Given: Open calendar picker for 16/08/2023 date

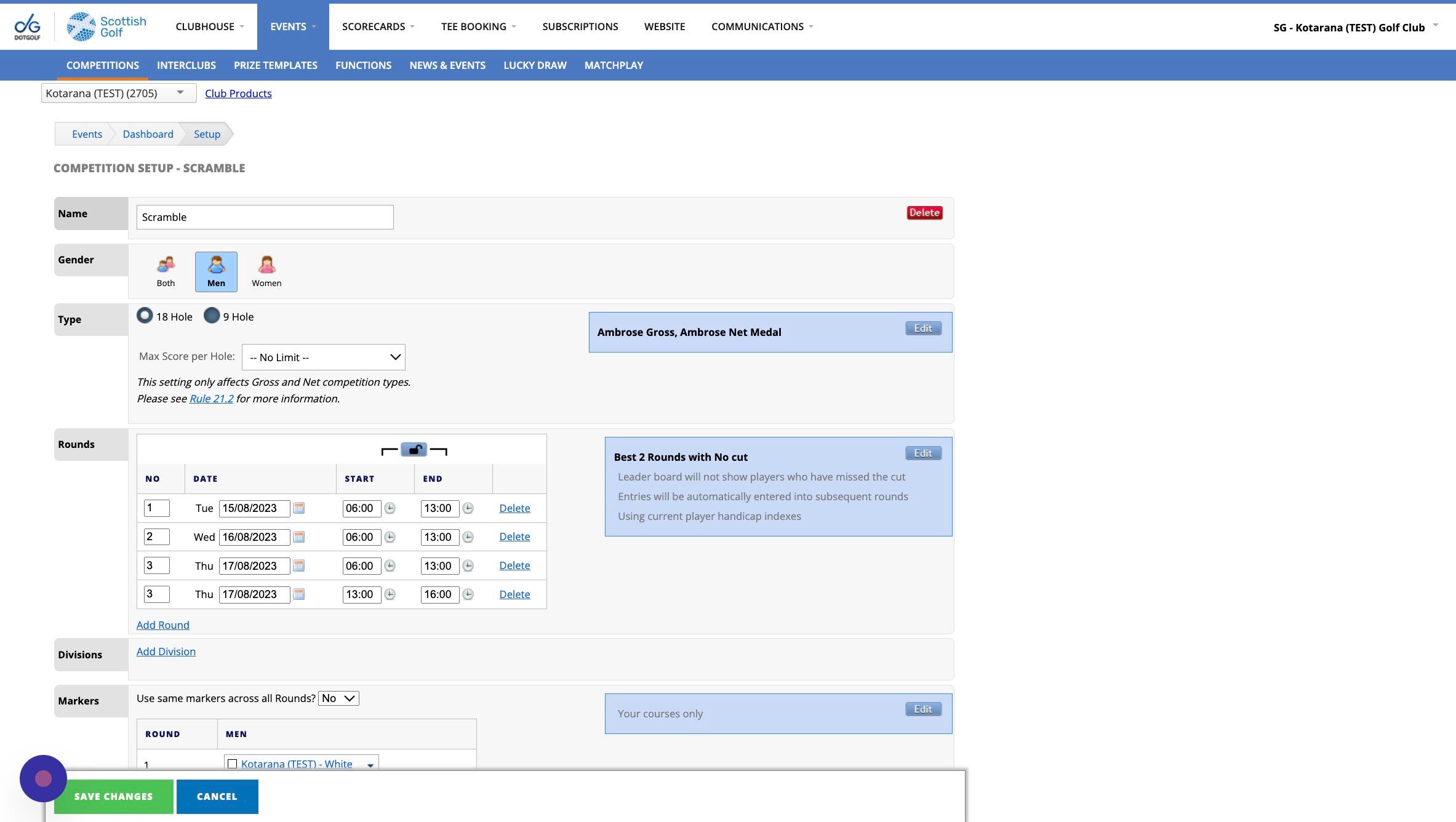Looking at the screenshot, I should tap(299, 537).
